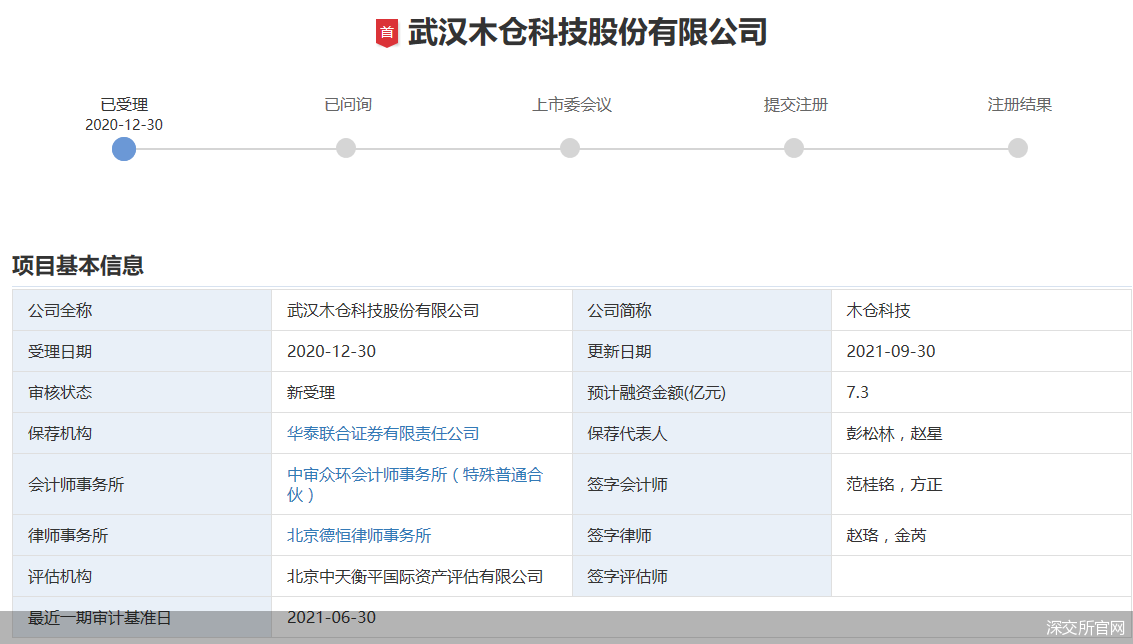Image resolution: width=1133 pixels, height=644 pixels.
Task: Click the 保荐机构 label
Action: (60, 434)
